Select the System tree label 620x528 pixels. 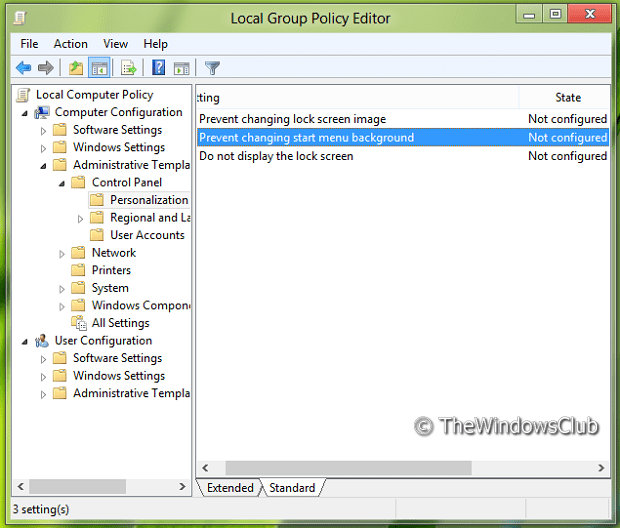click(x=110, y=288)
